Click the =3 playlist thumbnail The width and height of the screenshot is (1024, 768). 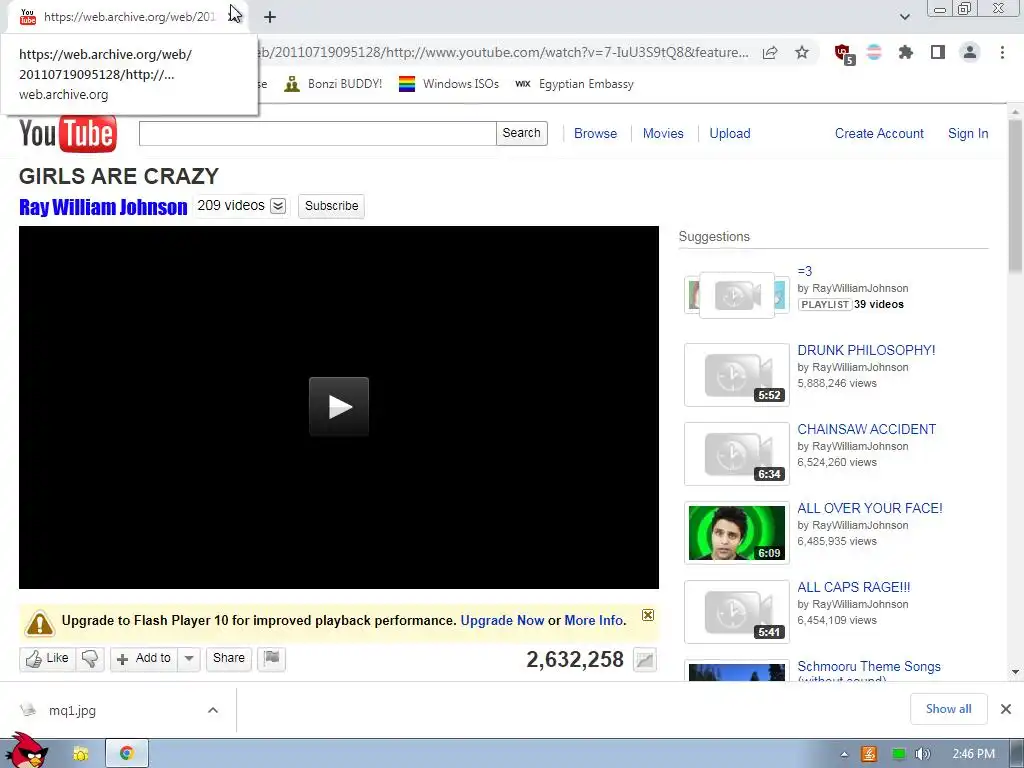click(737, 295)
